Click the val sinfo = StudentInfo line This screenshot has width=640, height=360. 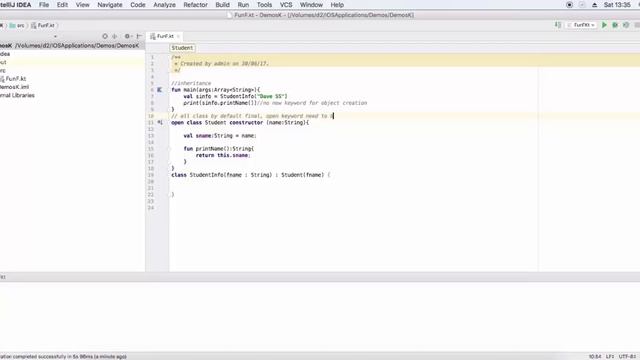[x=235, y=96]
